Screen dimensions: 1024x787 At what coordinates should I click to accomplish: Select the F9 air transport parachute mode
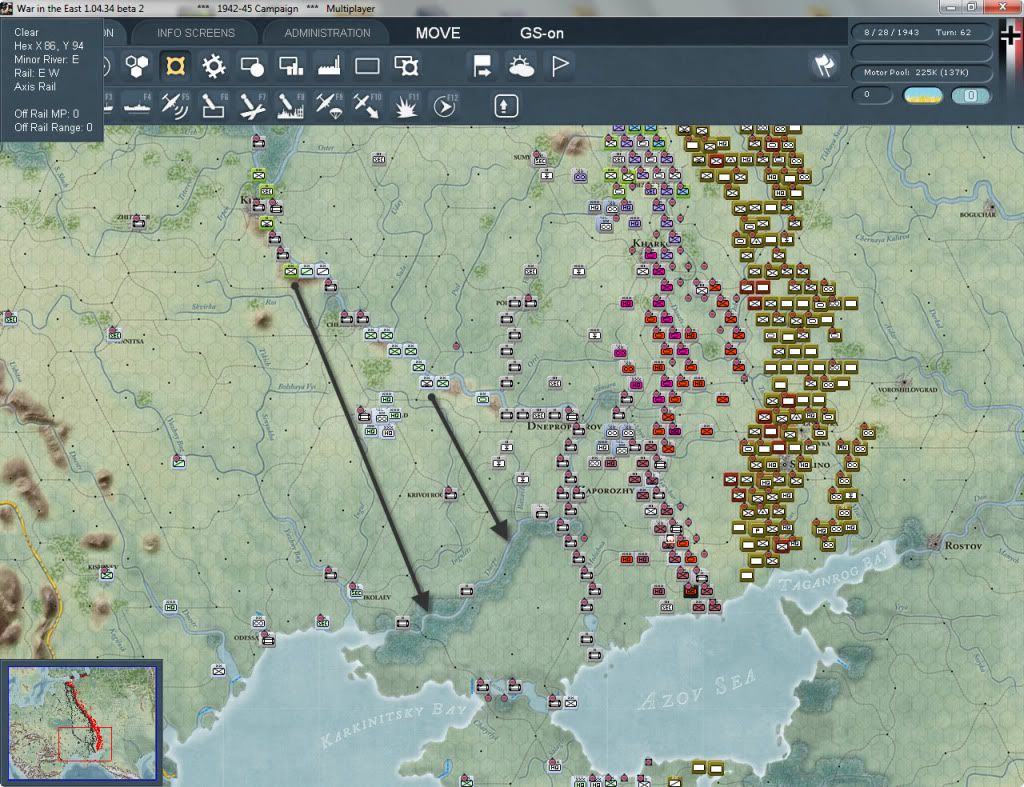point(328,106)
